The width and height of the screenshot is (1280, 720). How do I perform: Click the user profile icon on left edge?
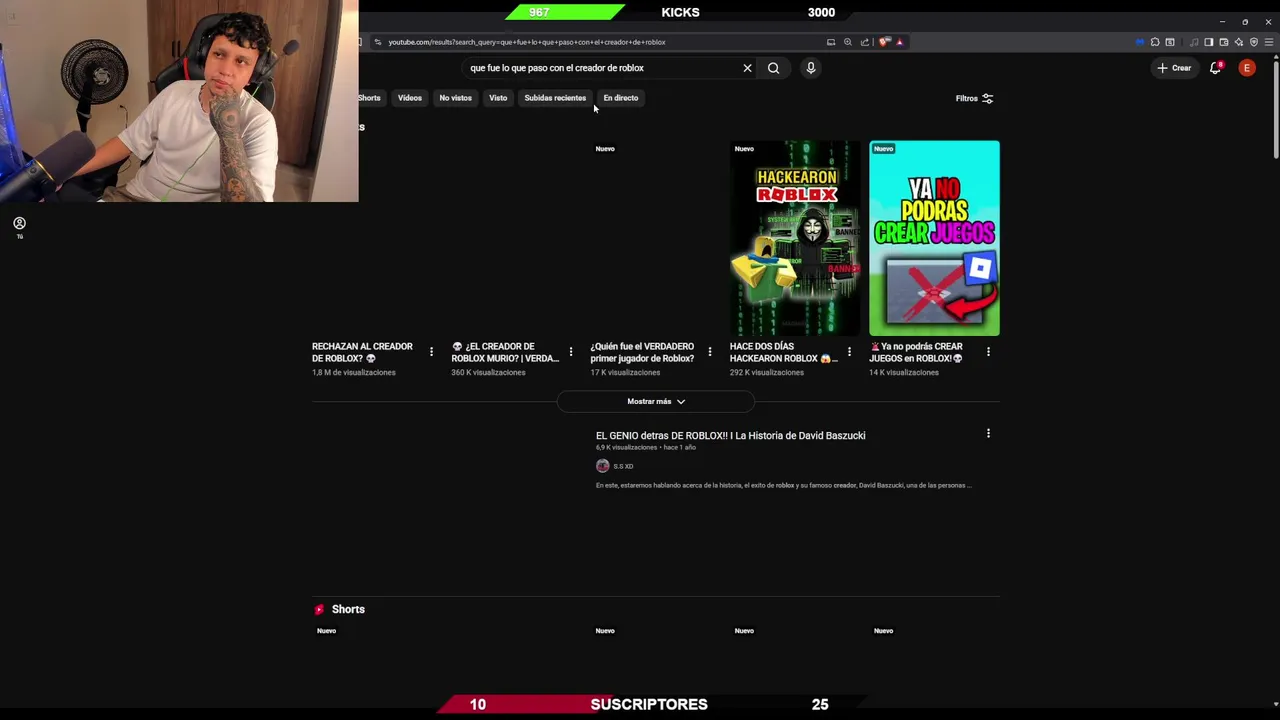click(x=19, y=224)
